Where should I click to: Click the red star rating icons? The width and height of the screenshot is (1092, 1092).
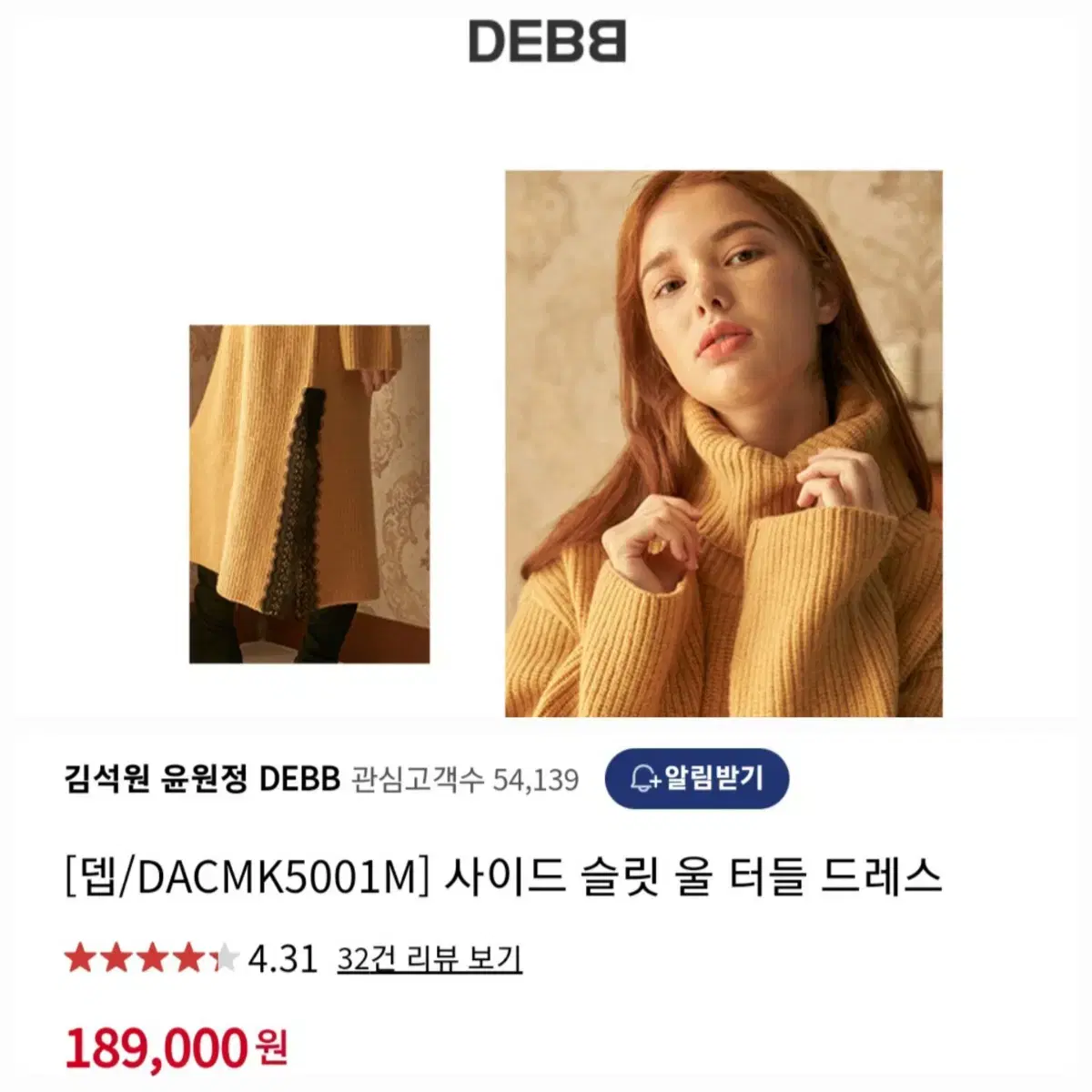point(151,959)
